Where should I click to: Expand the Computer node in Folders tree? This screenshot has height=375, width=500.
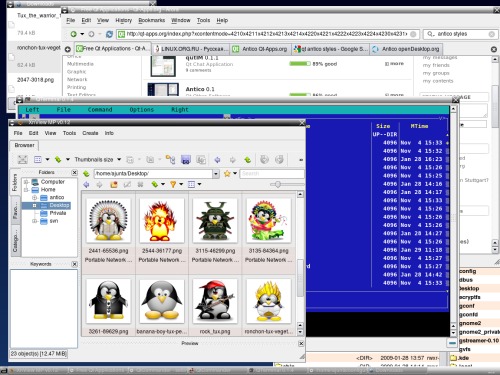[26, 182]
